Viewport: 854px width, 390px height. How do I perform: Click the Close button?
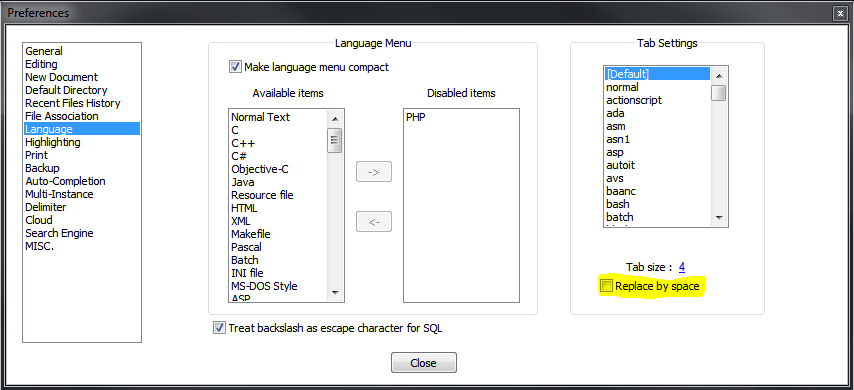coord(424,363)
